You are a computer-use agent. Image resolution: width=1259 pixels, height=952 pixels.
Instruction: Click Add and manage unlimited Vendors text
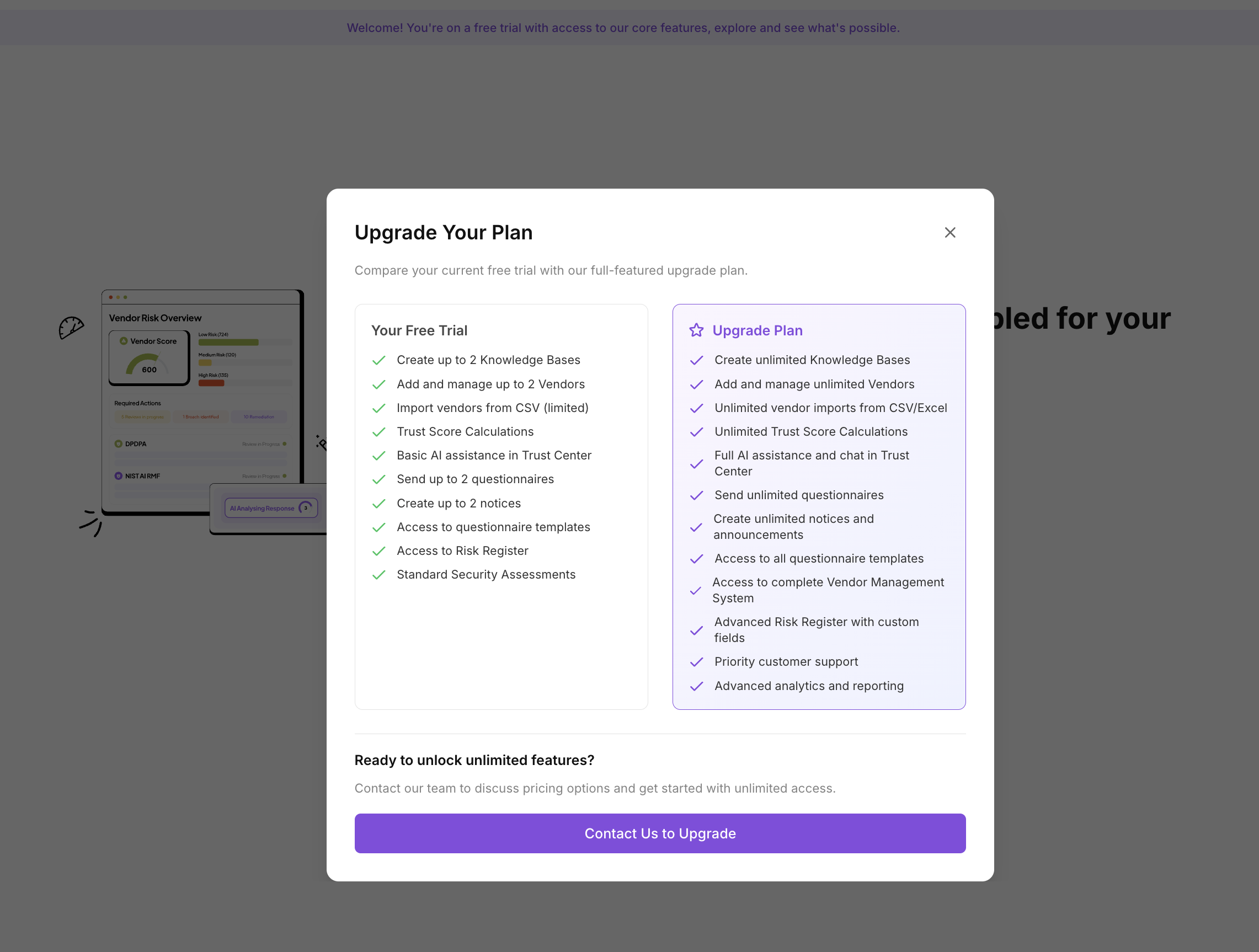(814, 384)
